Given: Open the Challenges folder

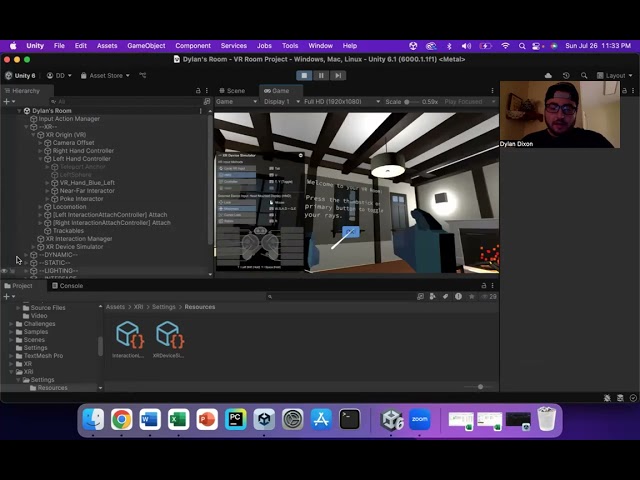Looking at the screenshot, I should (x=39, y=324).
